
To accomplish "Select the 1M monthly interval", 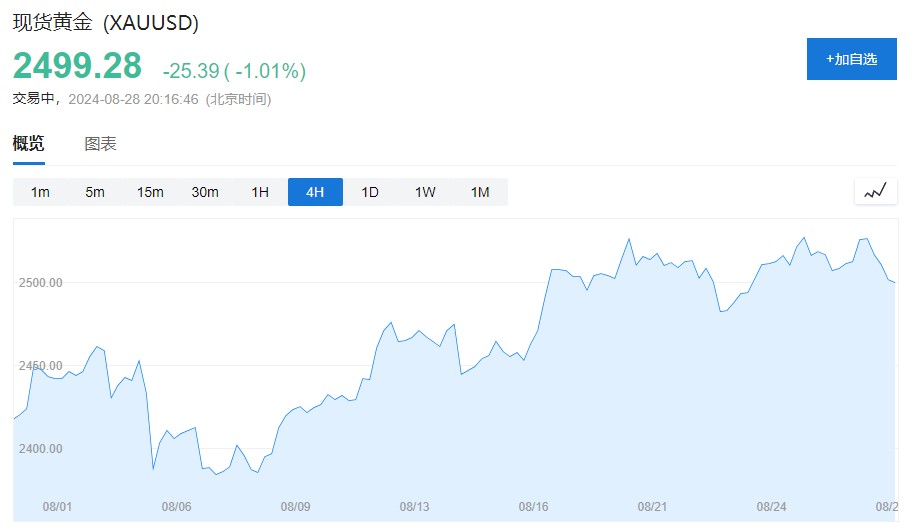I will (480, 192).
